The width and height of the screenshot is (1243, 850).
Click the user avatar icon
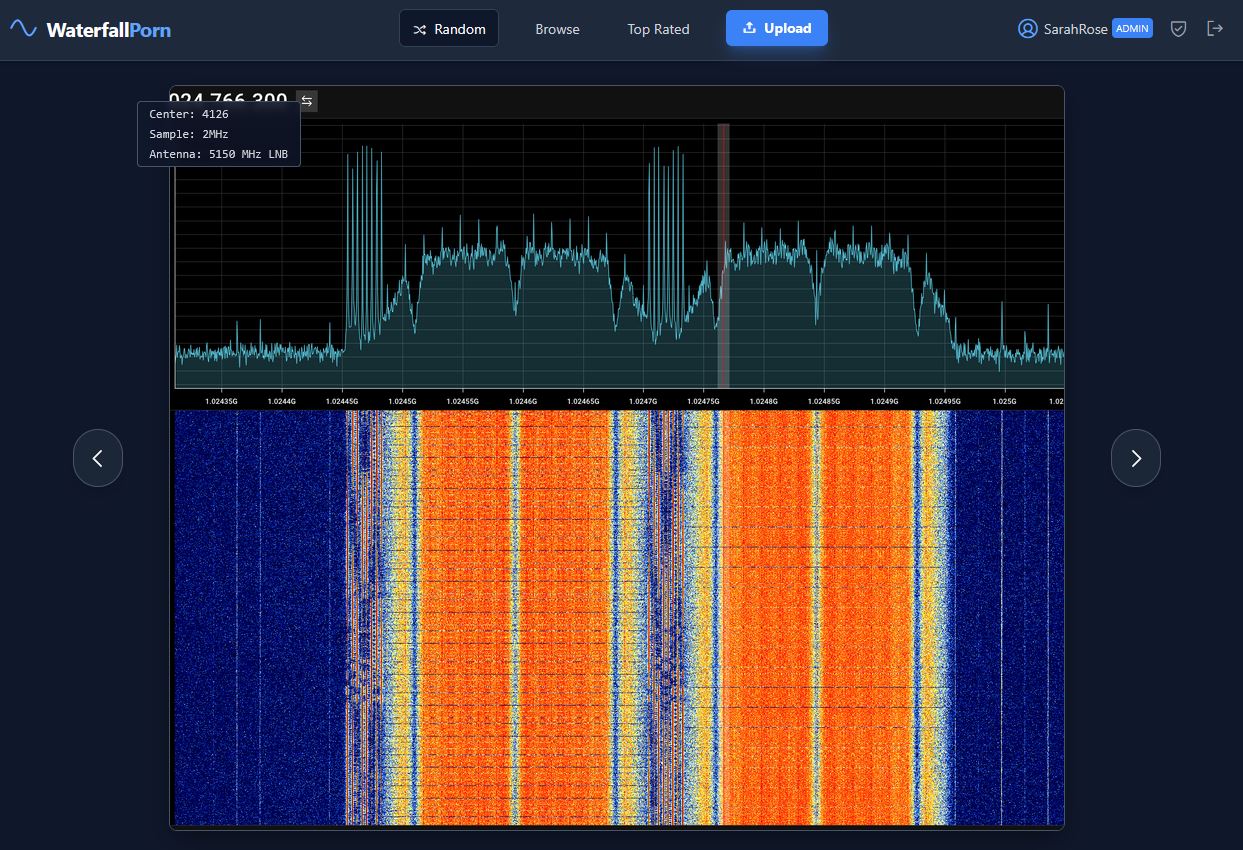tap(1027, 29)
